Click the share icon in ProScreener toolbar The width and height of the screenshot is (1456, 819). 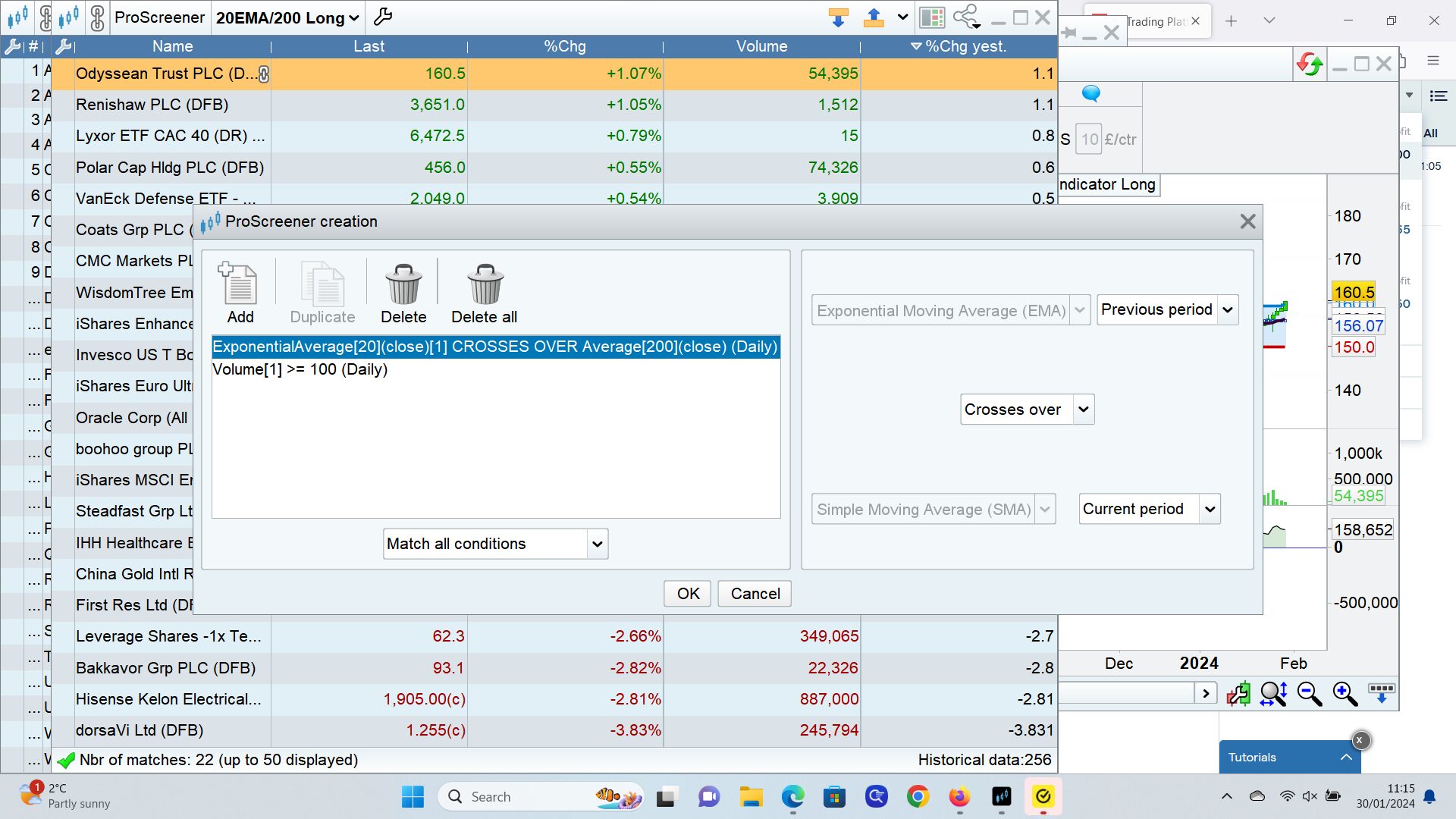pyautogui.click(x=967, y=17)
